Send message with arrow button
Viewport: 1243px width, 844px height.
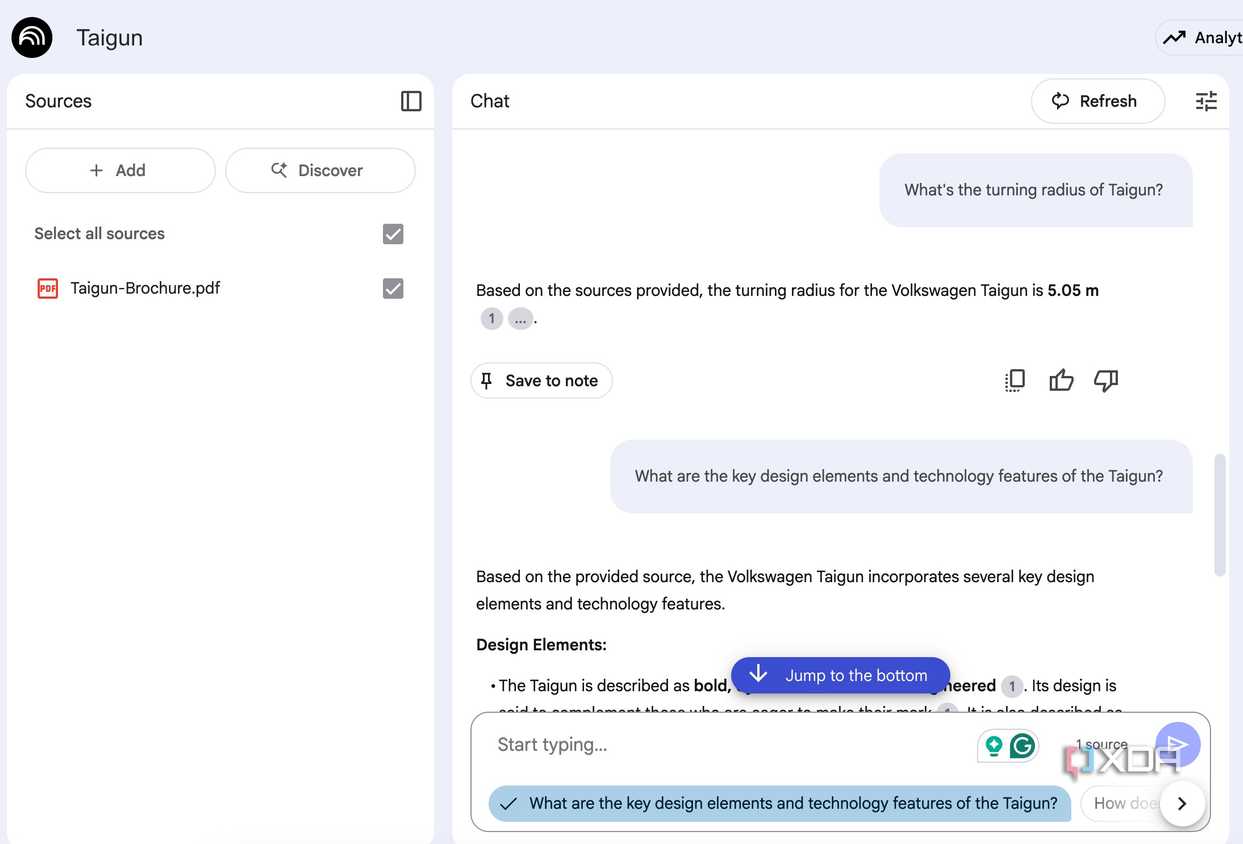tap(1177, 745)
